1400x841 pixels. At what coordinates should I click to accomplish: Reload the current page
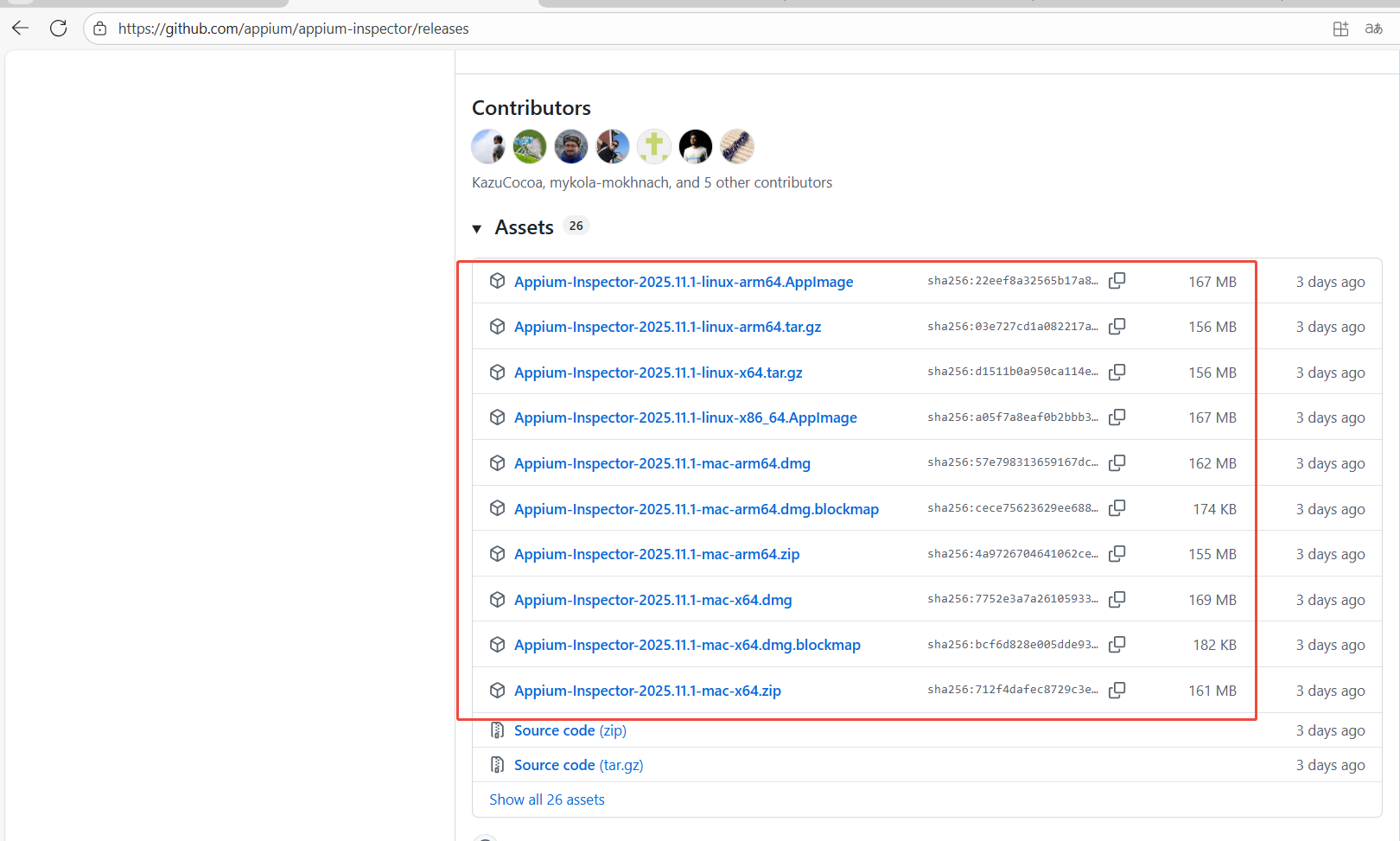tap(59, 29)
